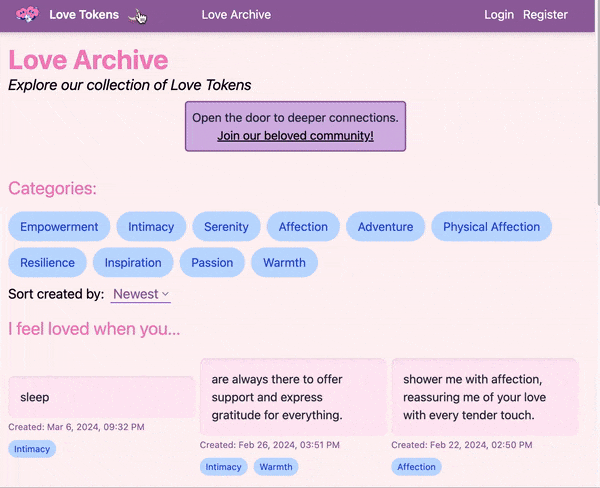600x488 pixels.
Task: Click the Love Tokens hearts logo icon
Action: click(27, 14)
